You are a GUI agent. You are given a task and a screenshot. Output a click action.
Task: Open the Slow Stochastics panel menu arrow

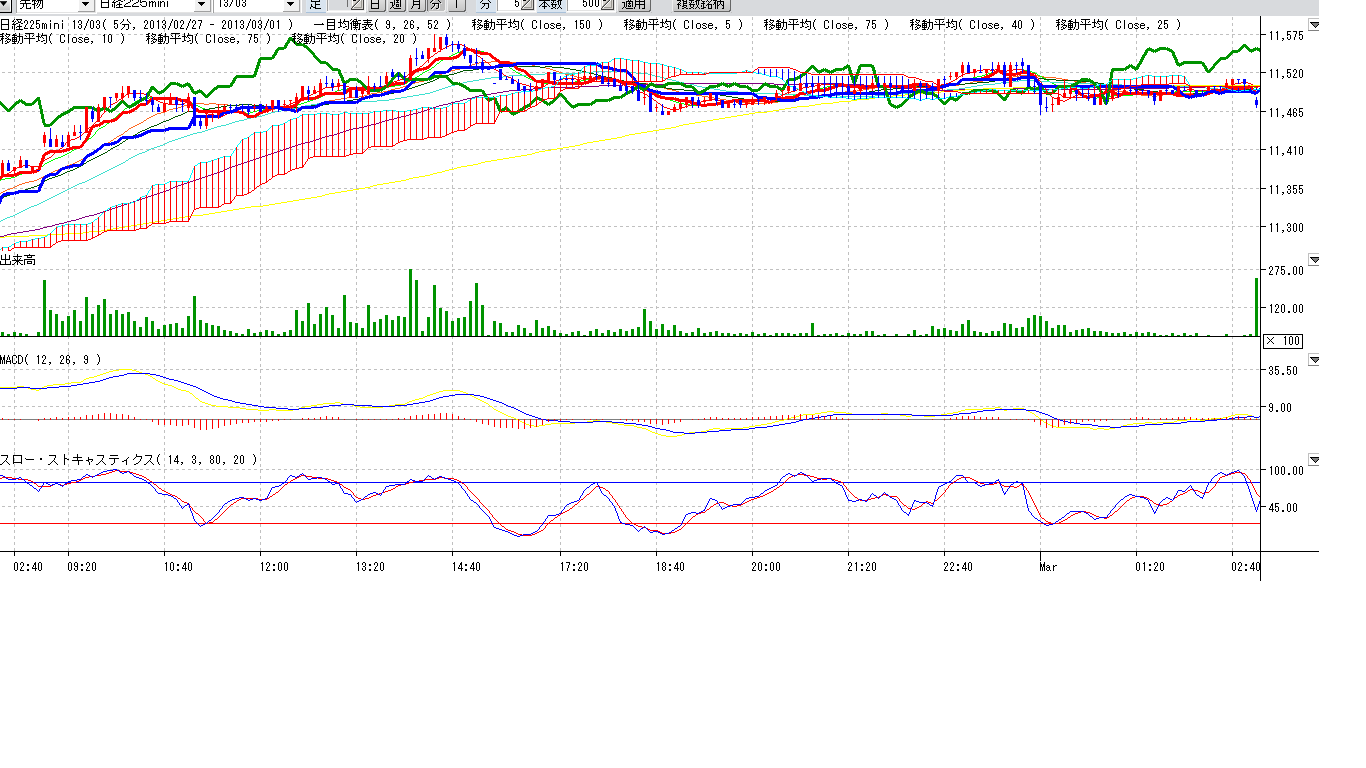[1314, 460]
